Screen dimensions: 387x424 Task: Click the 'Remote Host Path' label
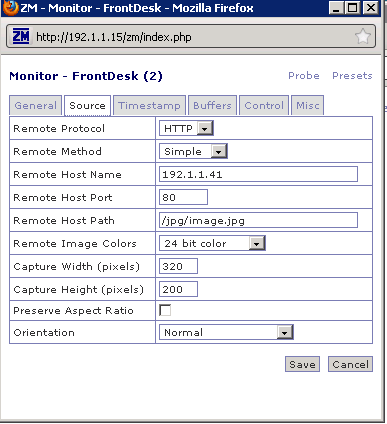(x=64, y=221)
